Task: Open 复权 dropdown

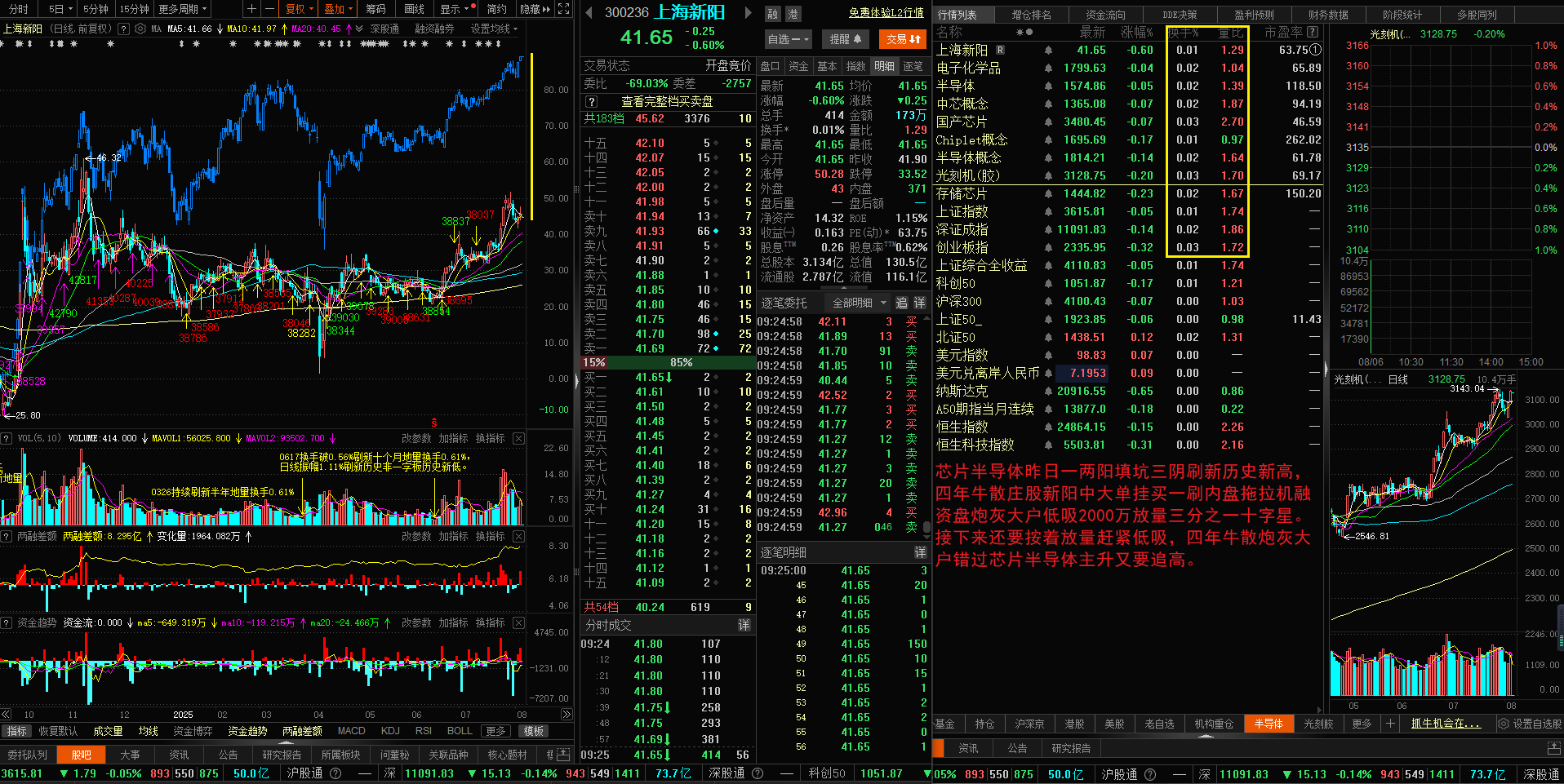Action: (x=300, y=9)
